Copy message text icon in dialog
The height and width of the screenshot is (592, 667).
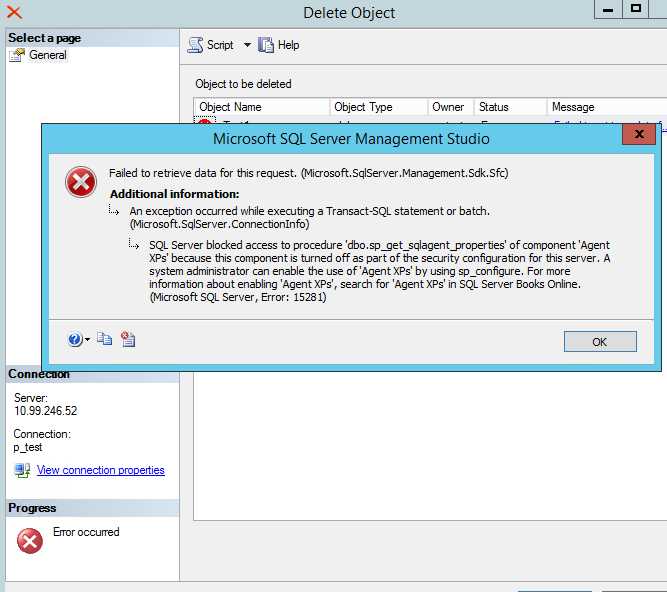tap(104, 339)
